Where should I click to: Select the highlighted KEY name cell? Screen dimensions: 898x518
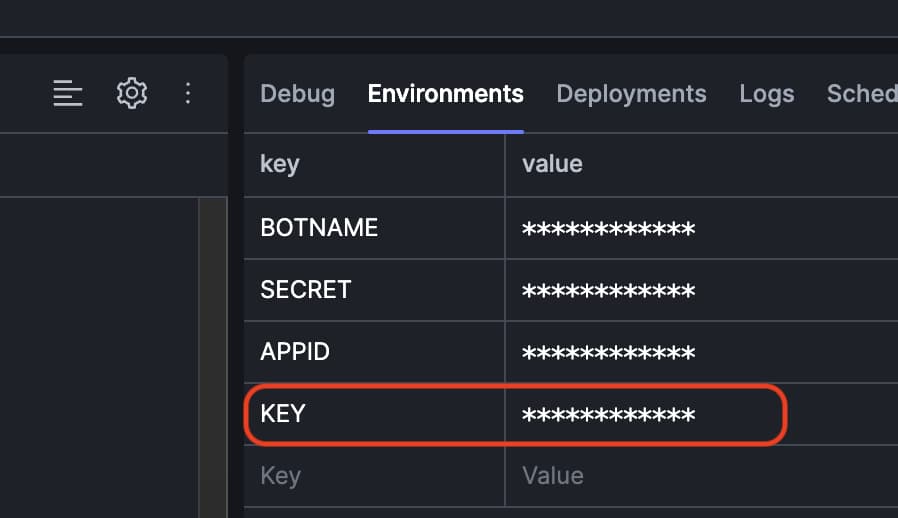click(282, 414)
